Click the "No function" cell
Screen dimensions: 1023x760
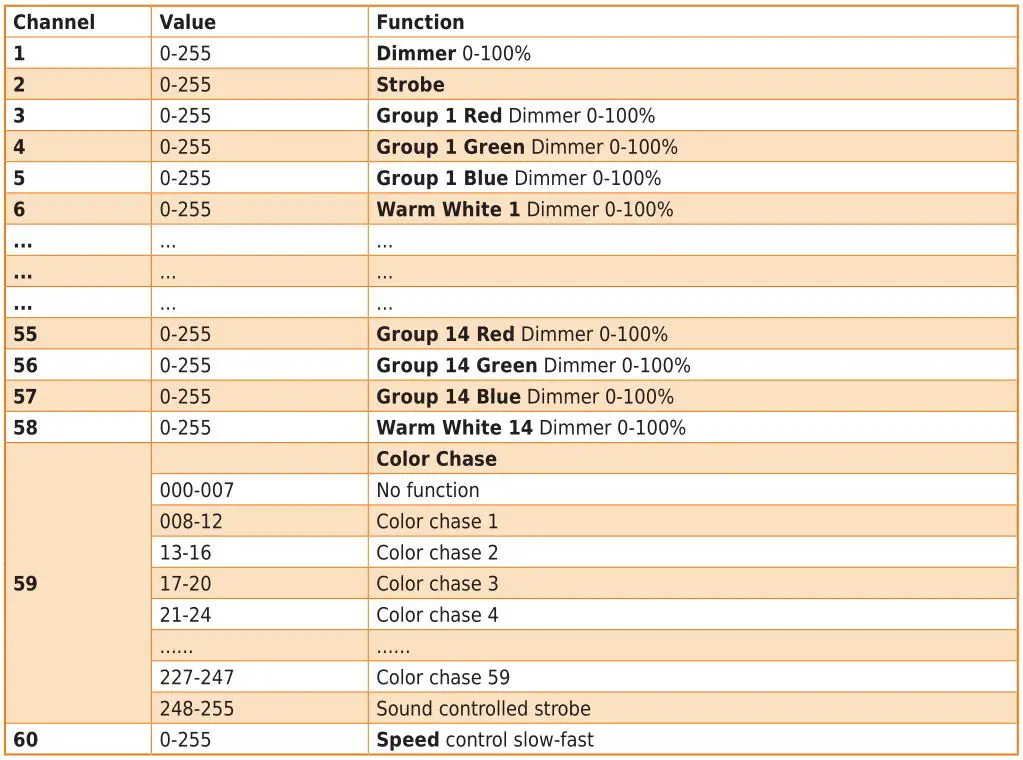pyautogui.click(x=427, y=490)
